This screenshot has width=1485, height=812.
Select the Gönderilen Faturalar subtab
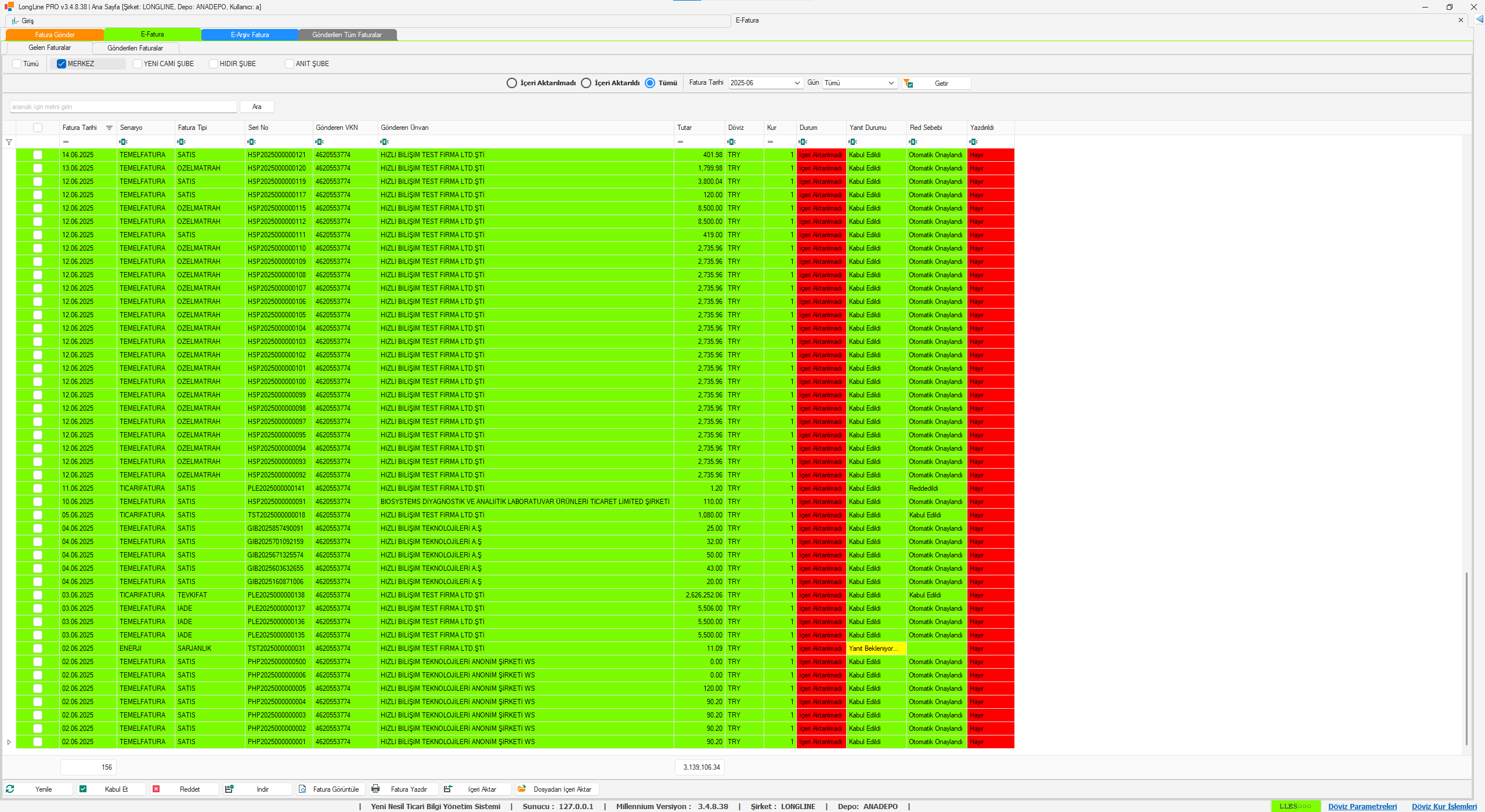(135, 48)
